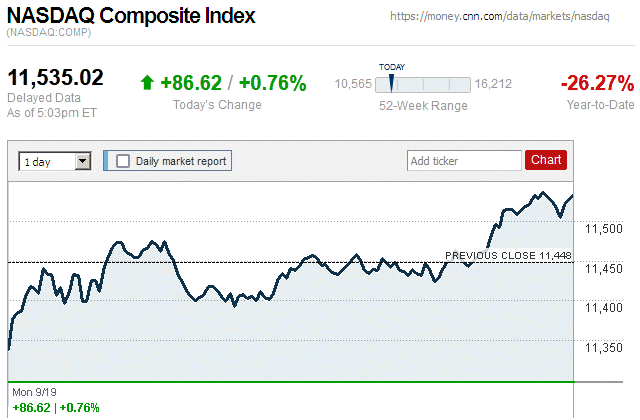Screen dimensions: 640x420
Task: Click the PREVIOUS CLOSE 11,448 label
Action: click(507, 256)
